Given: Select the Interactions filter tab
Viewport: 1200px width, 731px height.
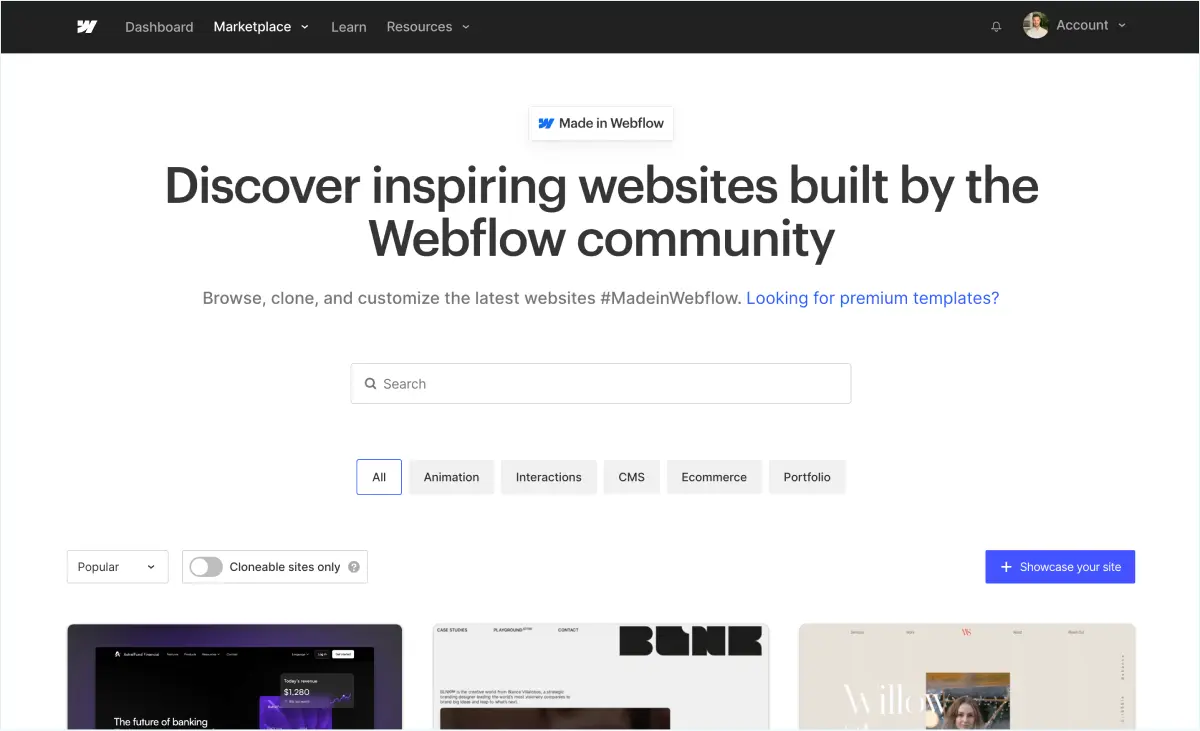Looking at the screenshot, I should pyautogui.click(x=548, y=477).
